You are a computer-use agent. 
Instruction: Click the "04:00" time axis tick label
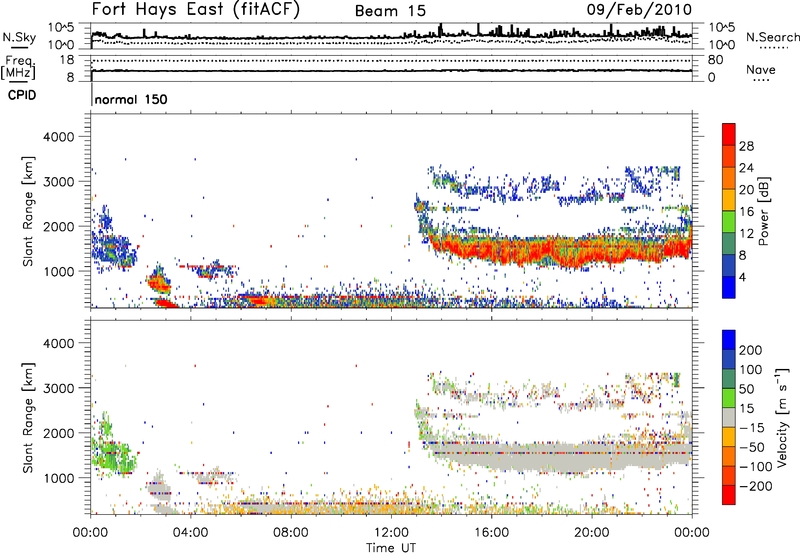[191, 533]
